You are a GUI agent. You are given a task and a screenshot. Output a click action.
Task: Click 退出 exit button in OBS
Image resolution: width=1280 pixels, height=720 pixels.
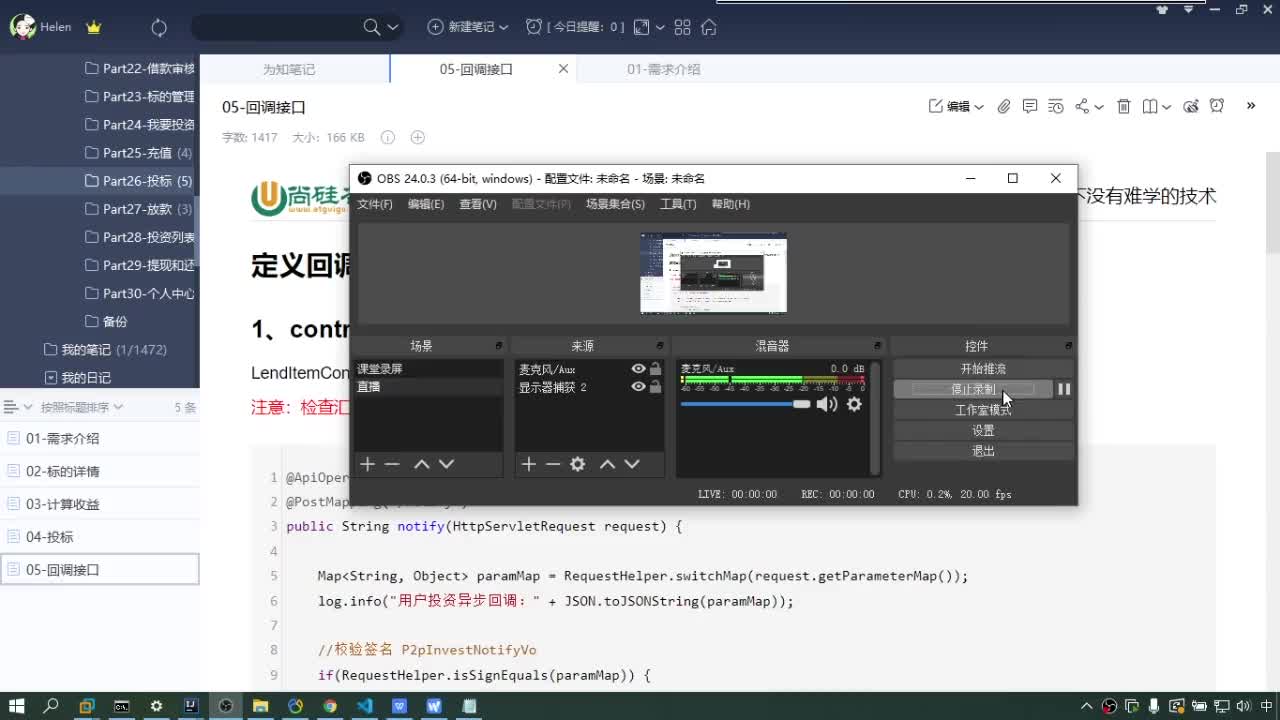(x=983, y=451)
